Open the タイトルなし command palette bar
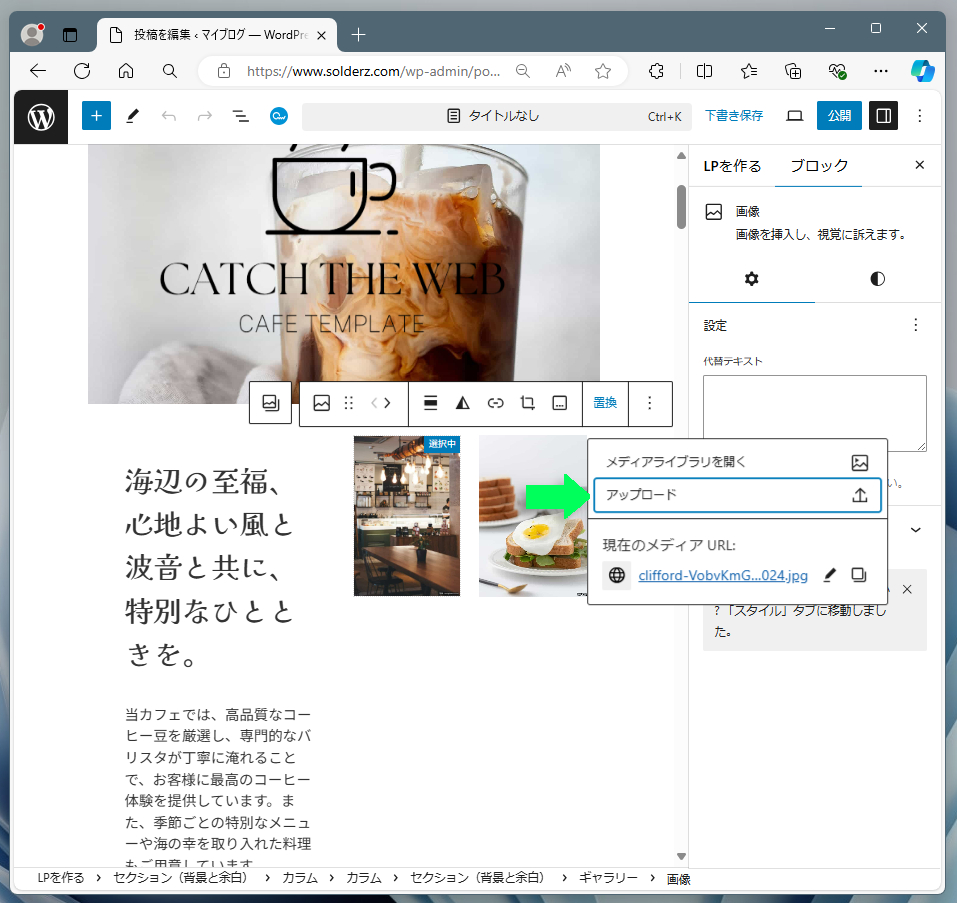The height and width of the screenshot is (903, 957). point(497,116)
